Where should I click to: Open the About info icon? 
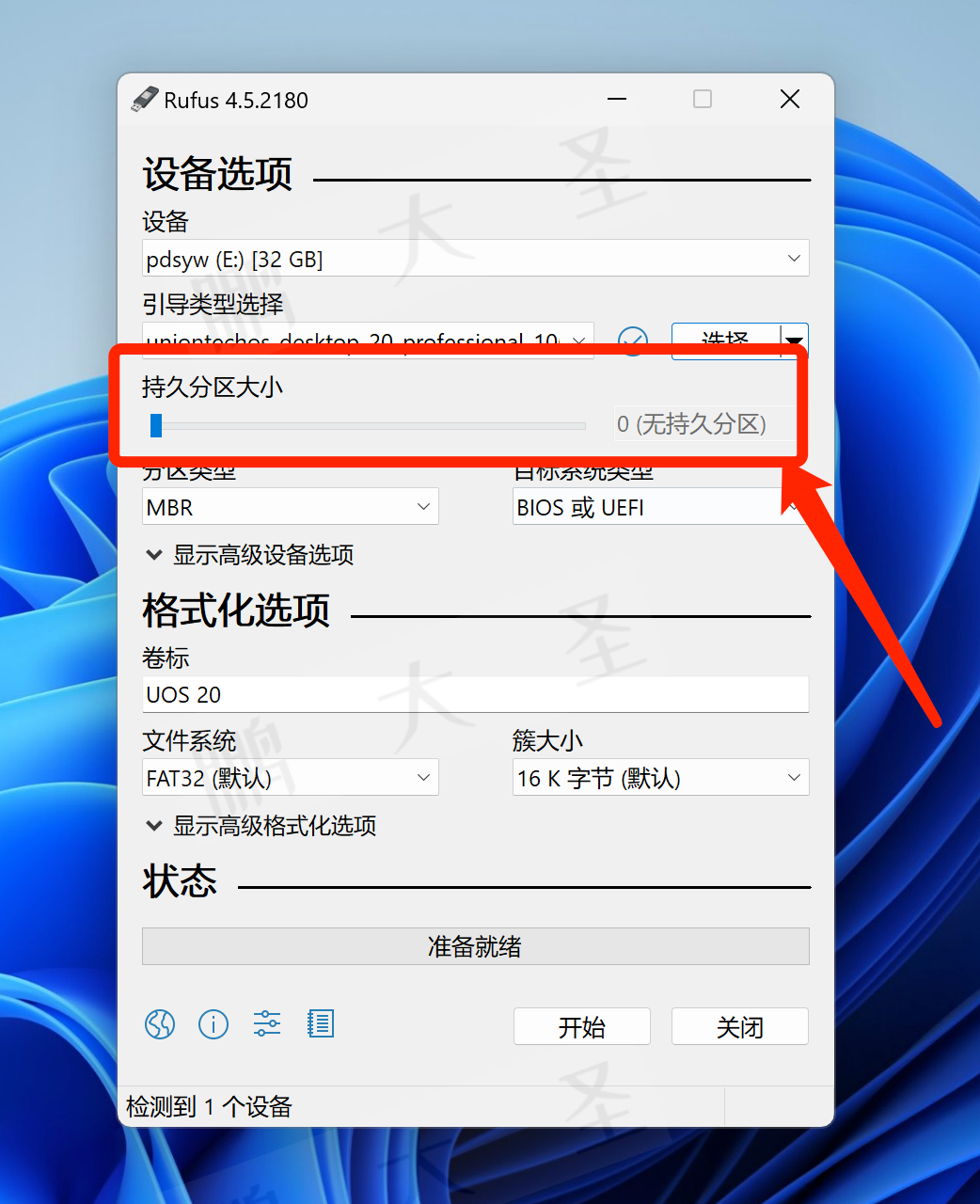[x=213, y=1023]
